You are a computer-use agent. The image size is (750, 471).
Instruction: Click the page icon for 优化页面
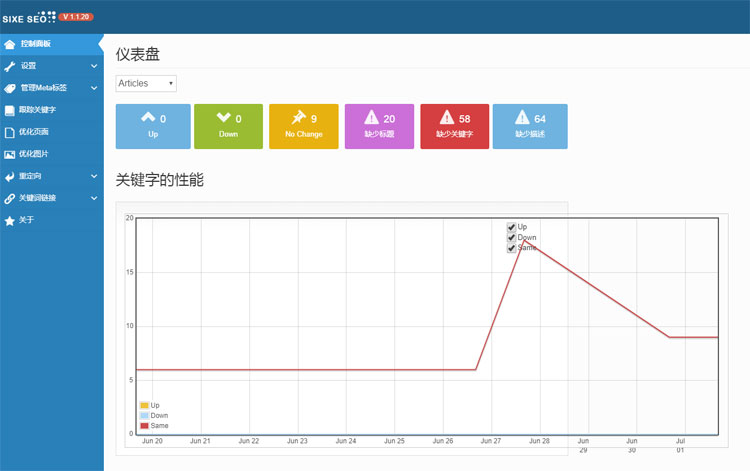click(10, 132)
